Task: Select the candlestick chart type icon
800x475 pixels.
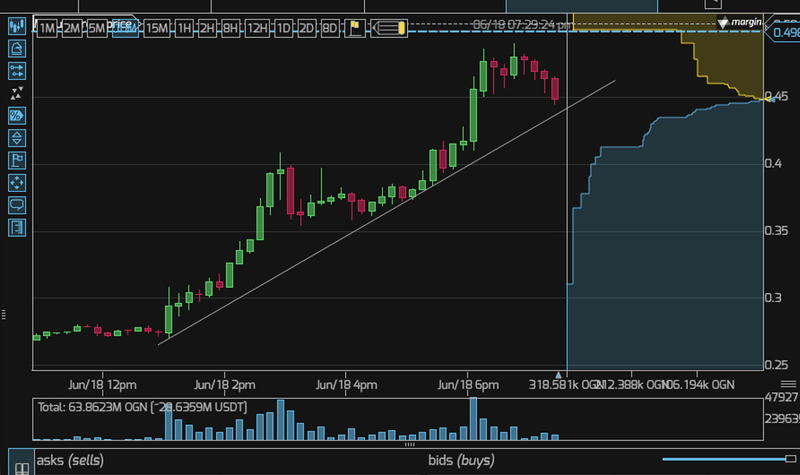Action: click(17, 26)
